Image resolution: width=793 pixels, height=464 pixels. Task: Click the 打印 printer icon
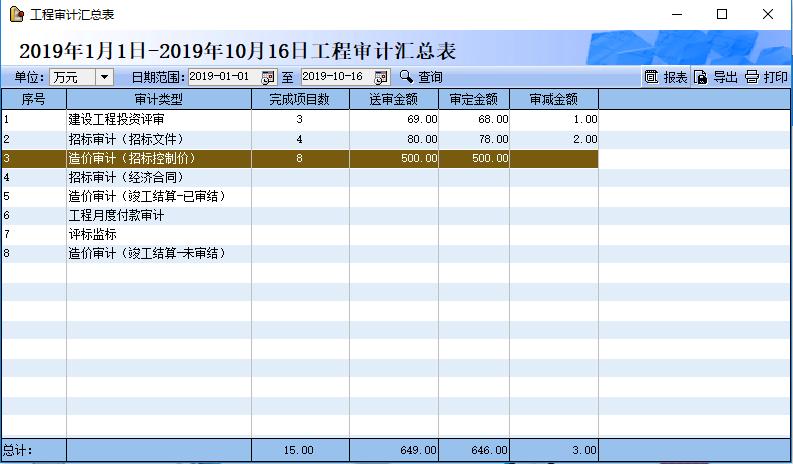(752, 77)
